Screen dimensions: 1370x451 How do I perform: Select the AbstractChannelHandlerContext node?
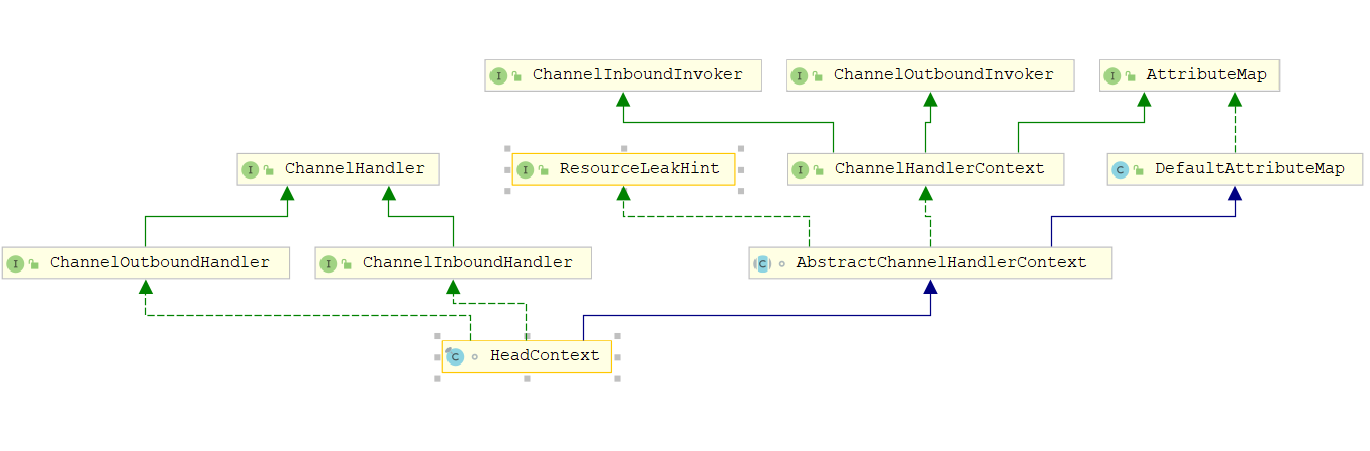tap(930, 263)
